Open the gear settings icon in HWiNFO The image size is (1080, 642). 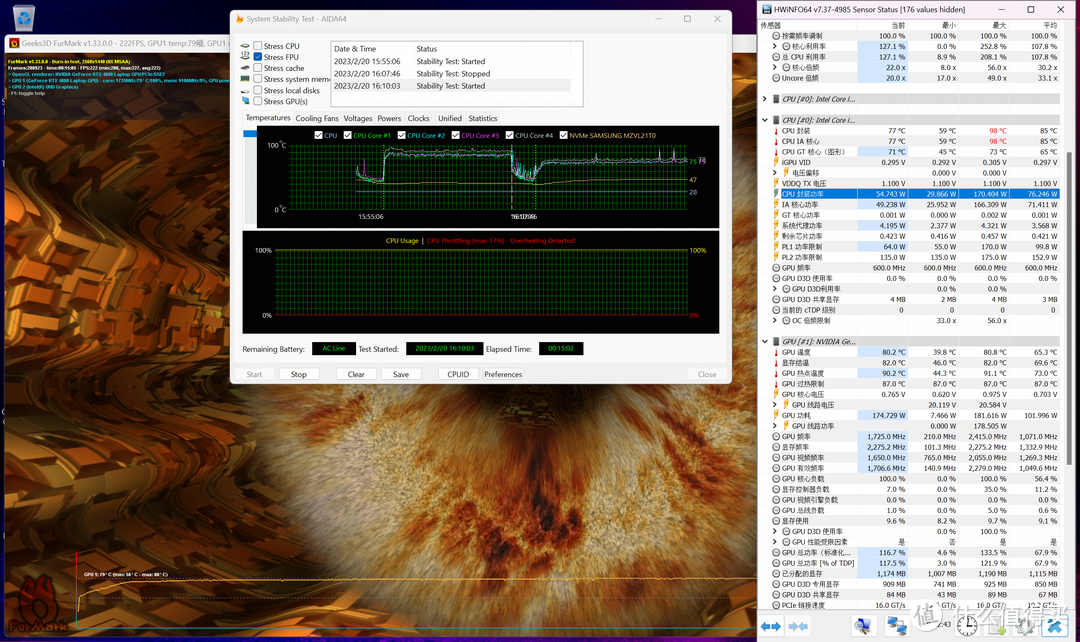coord(1026,625)
